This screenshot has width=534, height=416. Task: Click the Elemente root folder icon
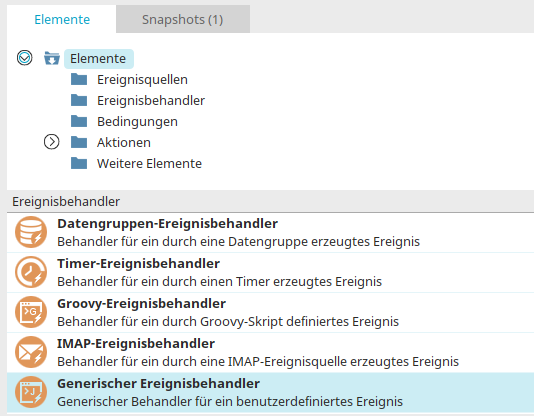click(x=52, y=58)
